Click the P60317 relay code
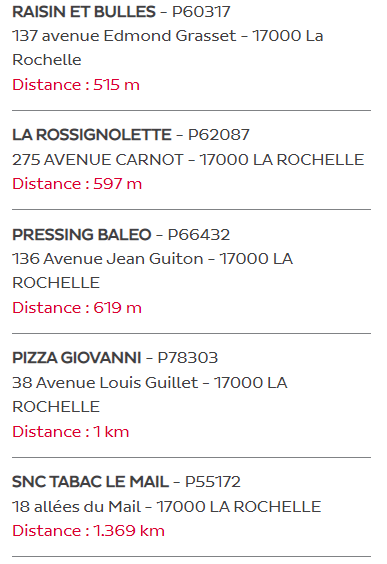 pyautogui.click(x=201, y=12)
